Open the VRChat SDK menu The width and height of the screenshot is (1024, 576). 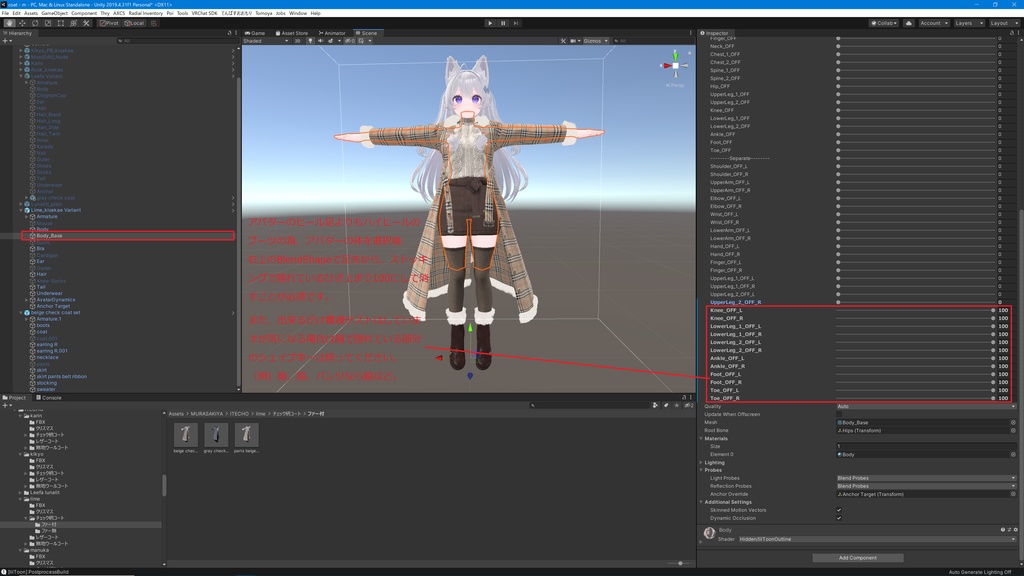coord(204,13)
